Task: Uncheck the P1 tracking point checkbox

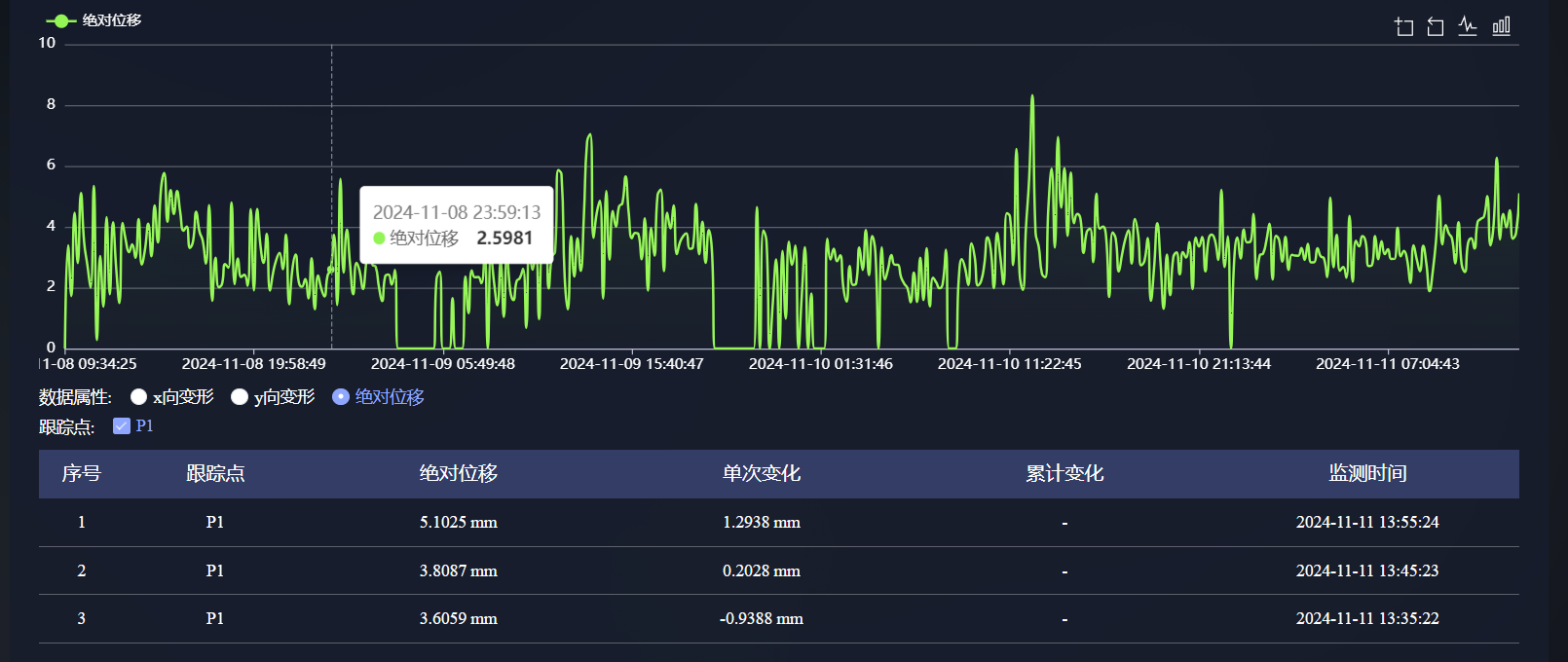Action: [122, 425]
